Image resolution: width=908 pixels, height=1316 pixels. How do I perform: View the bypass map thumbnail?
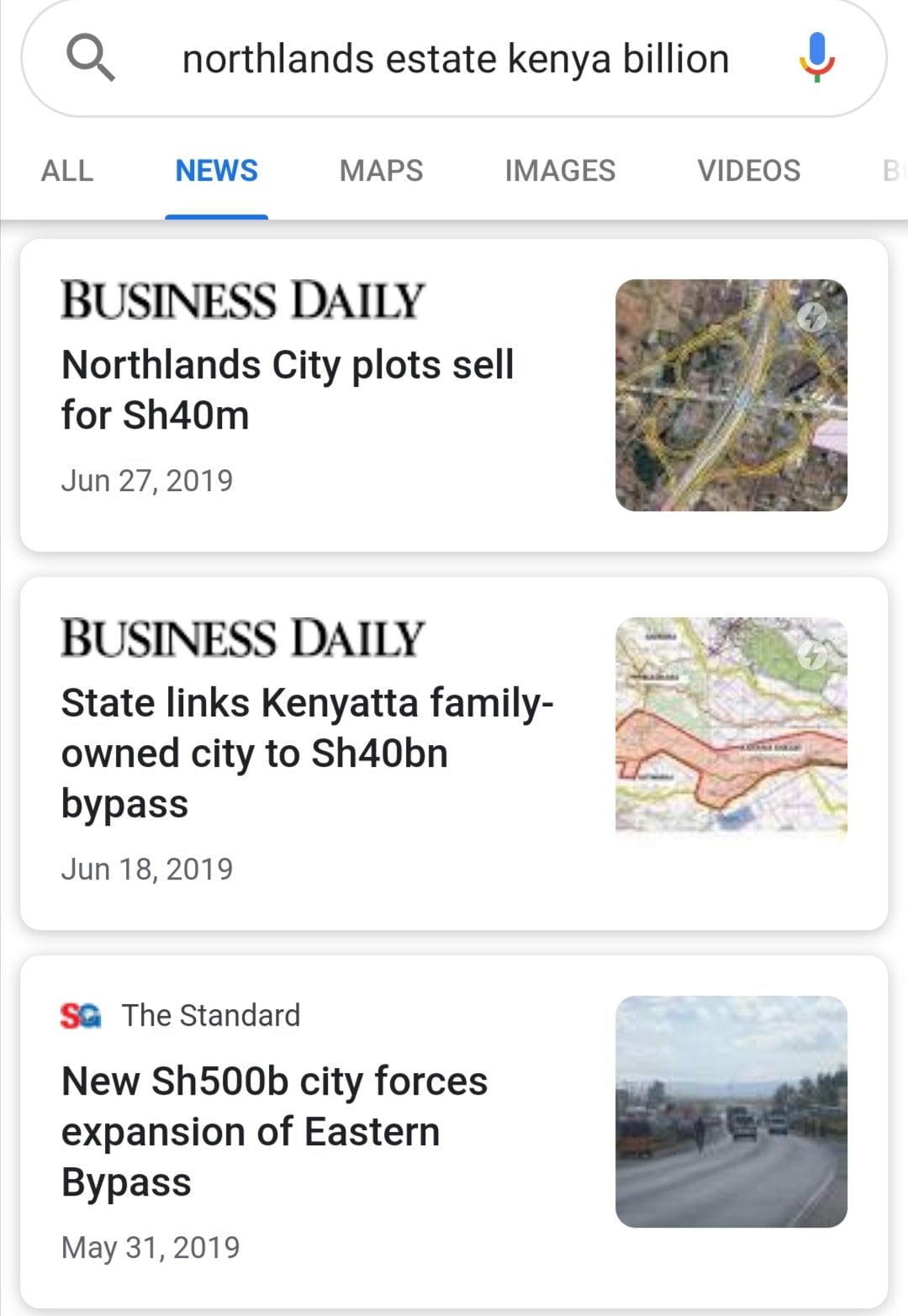click(731, 727)
